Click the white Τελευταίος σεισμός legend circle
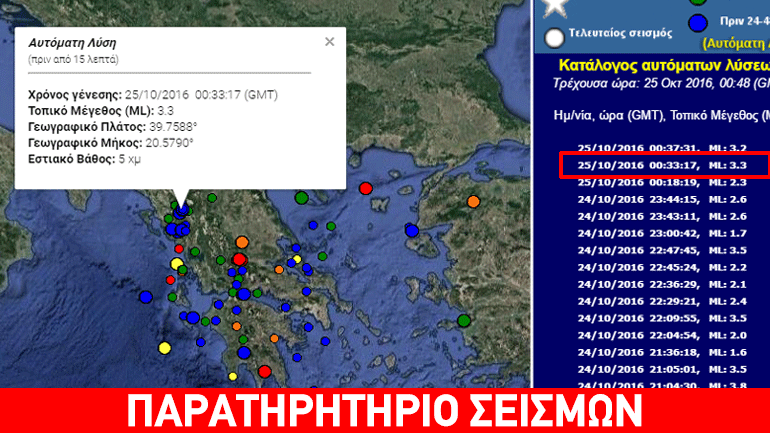Screen dimensions: 770x433 click(554, 38)
